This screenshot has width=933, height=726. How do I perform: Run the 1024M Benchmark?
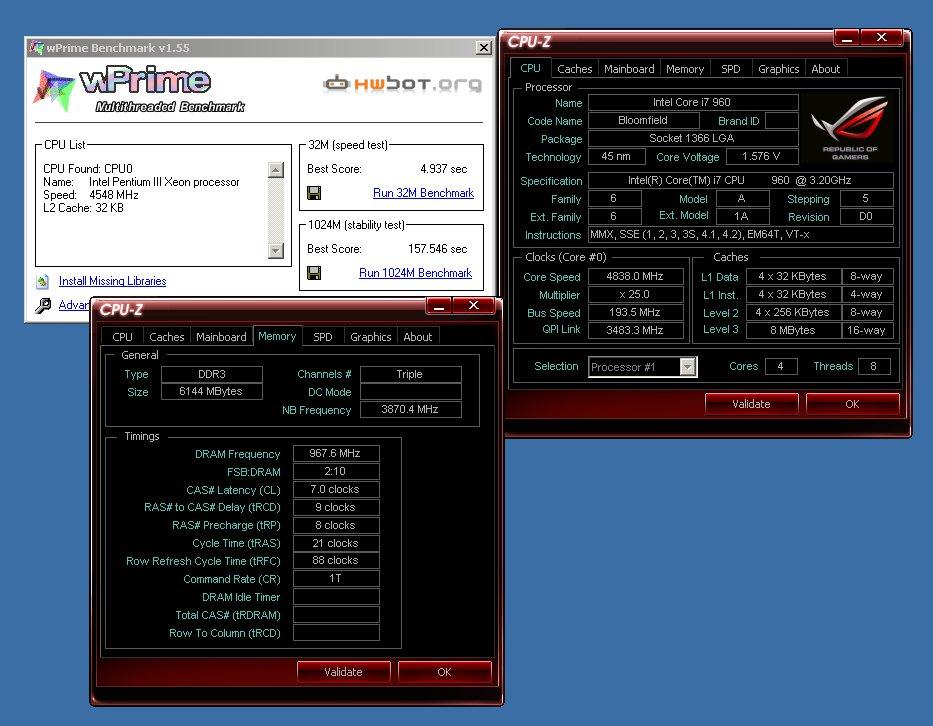click(x=415, y=273)
